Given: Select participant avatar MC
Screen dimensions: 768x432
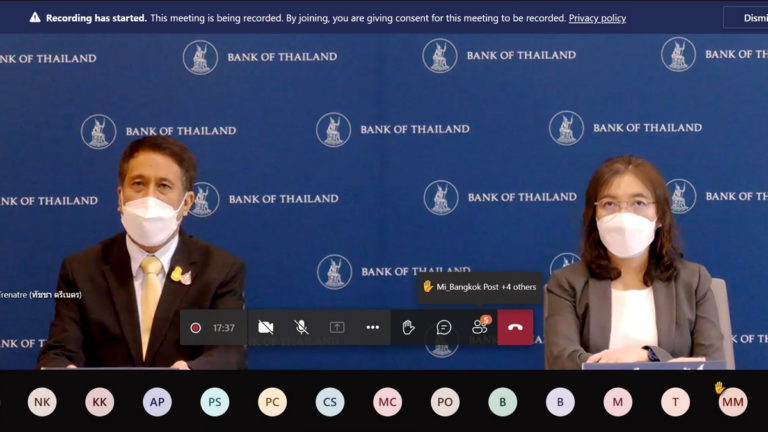Looking at the screenshot, I should (387, 402).
